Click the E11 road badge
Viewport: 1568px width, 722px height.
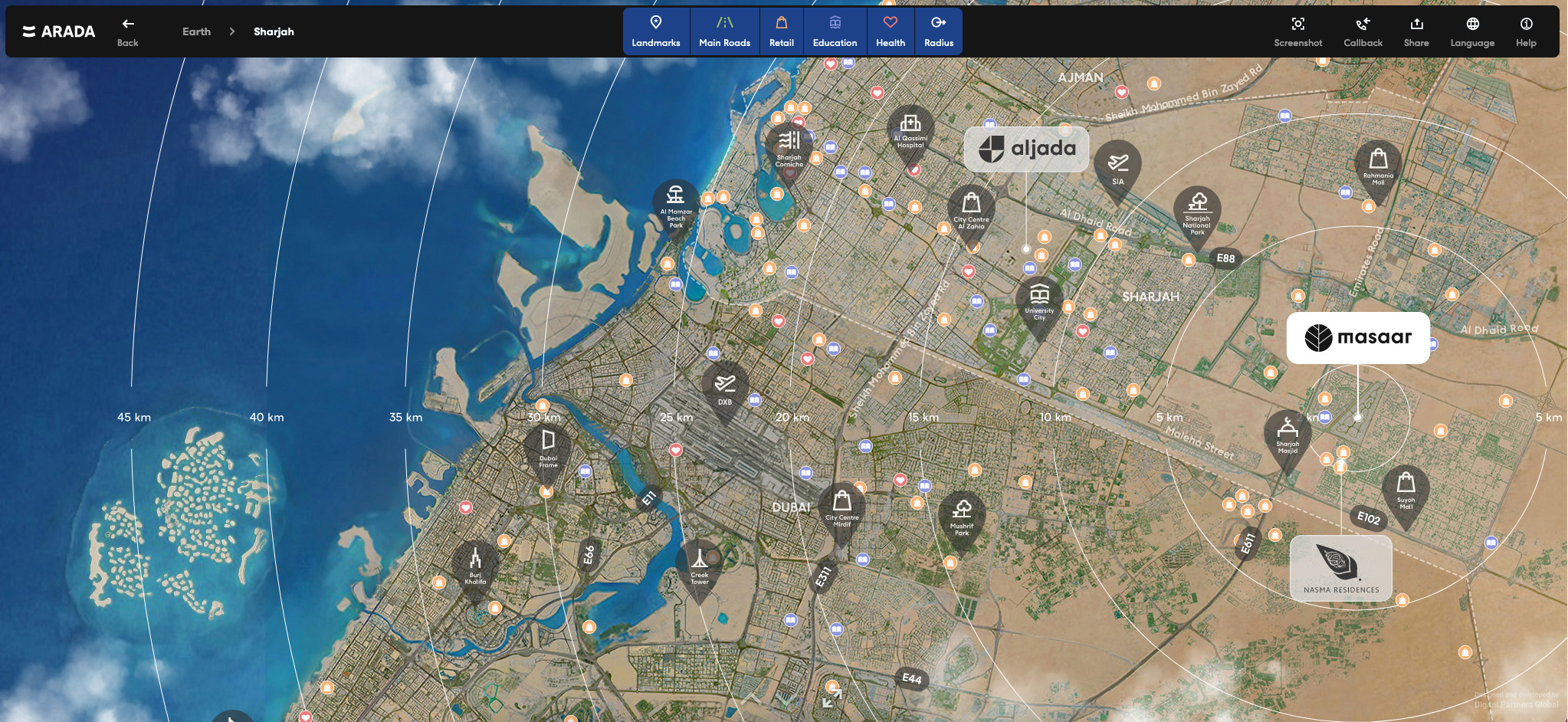coord(649,498)
